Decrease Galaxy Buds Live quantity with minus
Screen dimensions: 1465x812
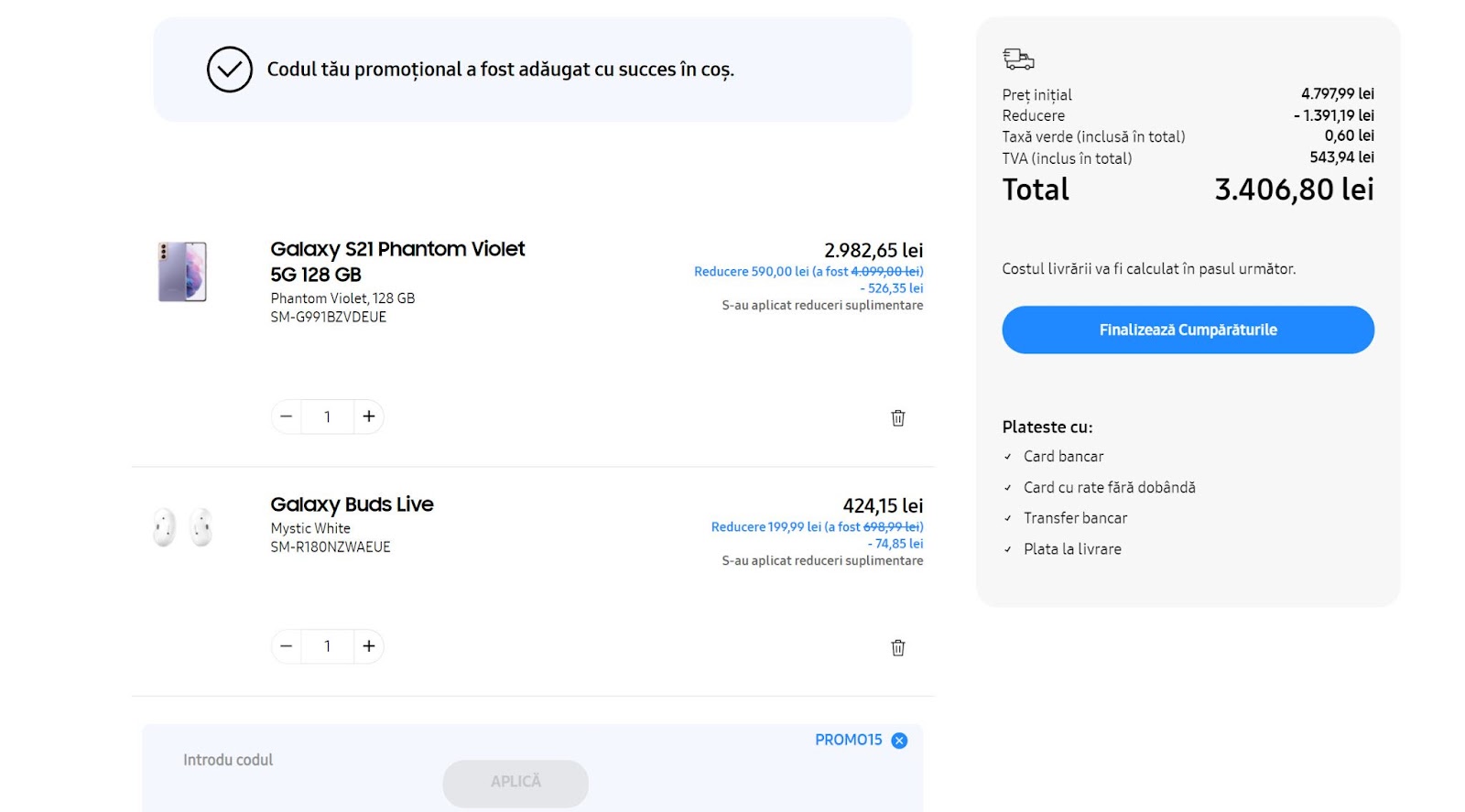(286, 646)
